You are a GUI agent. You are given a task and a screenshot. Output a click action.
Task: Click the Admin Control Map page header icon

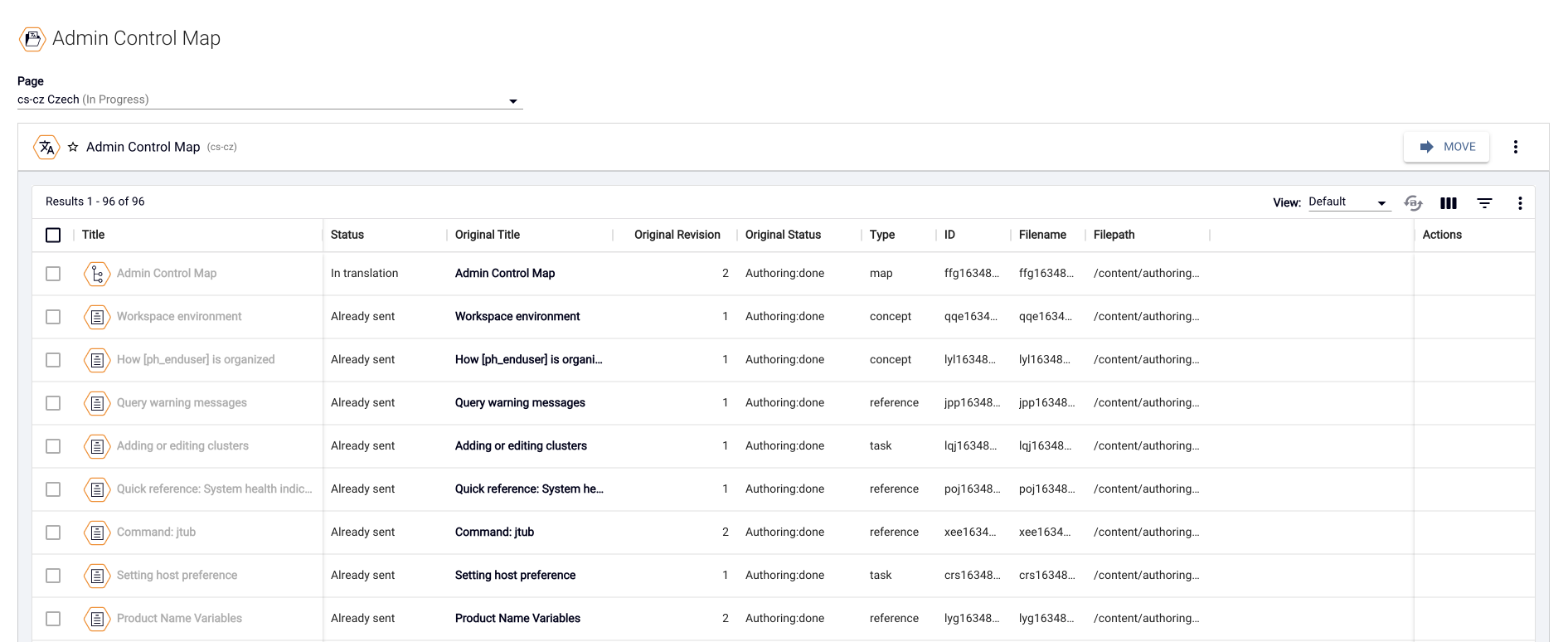coord(32,39)
